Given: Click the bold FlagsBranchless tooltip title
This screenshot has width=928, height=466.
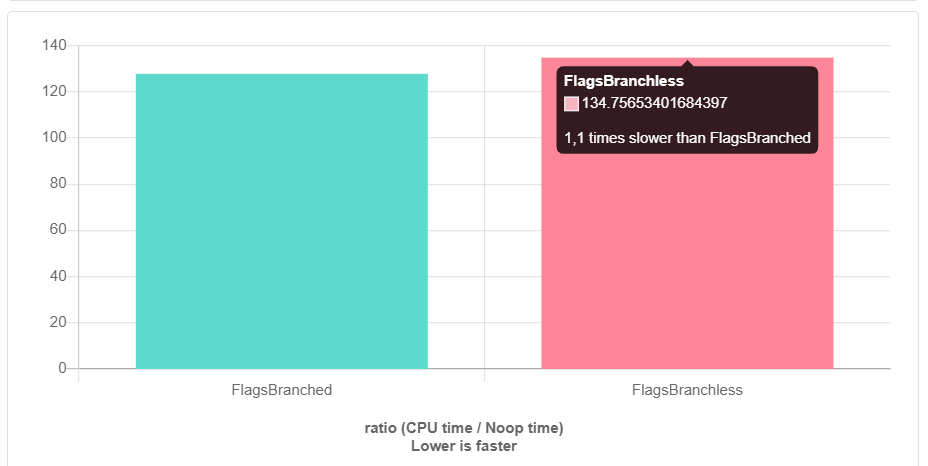Looking at the screenshot, I should (x=623, y=81).
